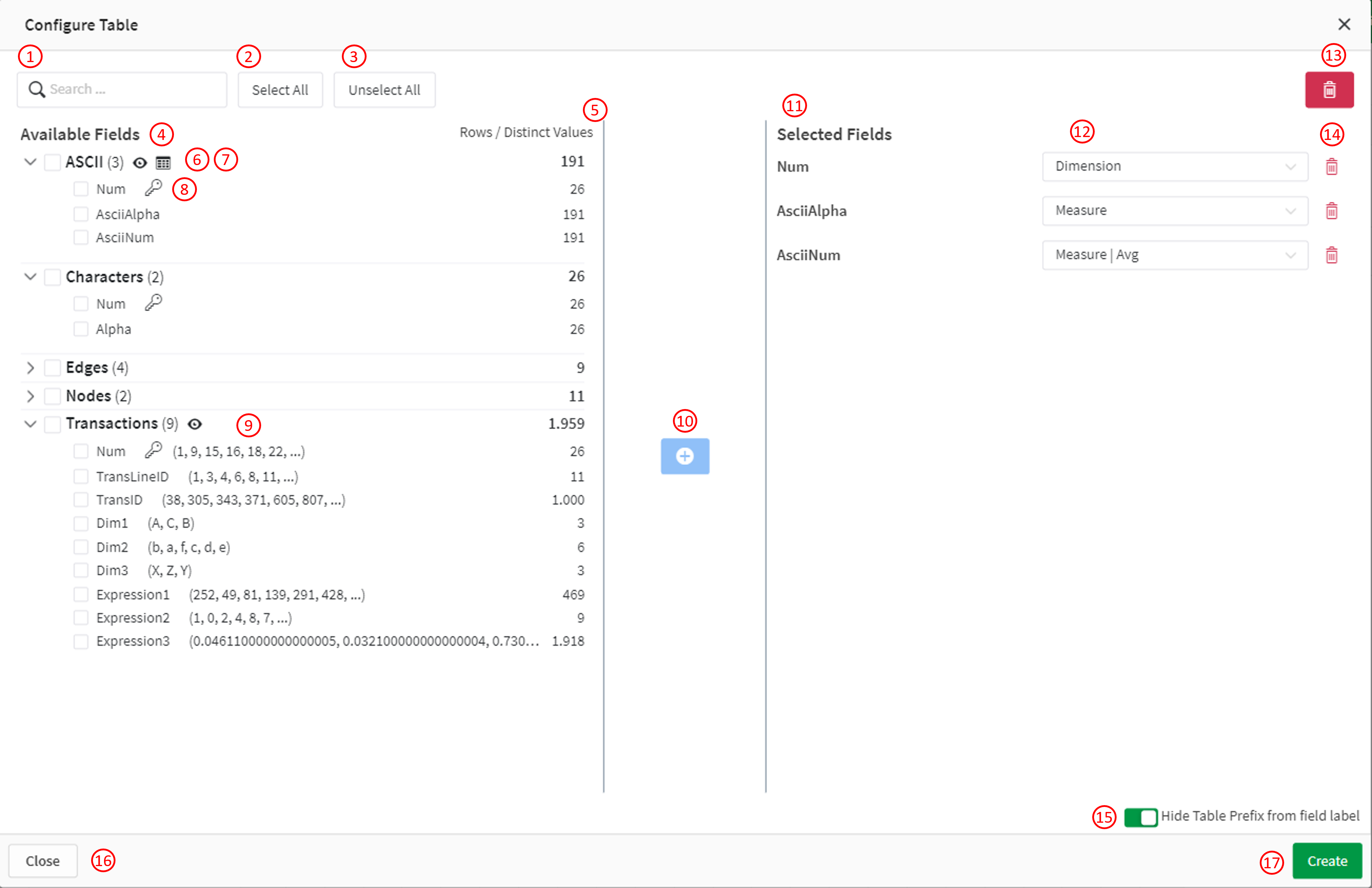Expand the Nodes table group
This screenshot has width=1372, height=888.
(30, 395)
